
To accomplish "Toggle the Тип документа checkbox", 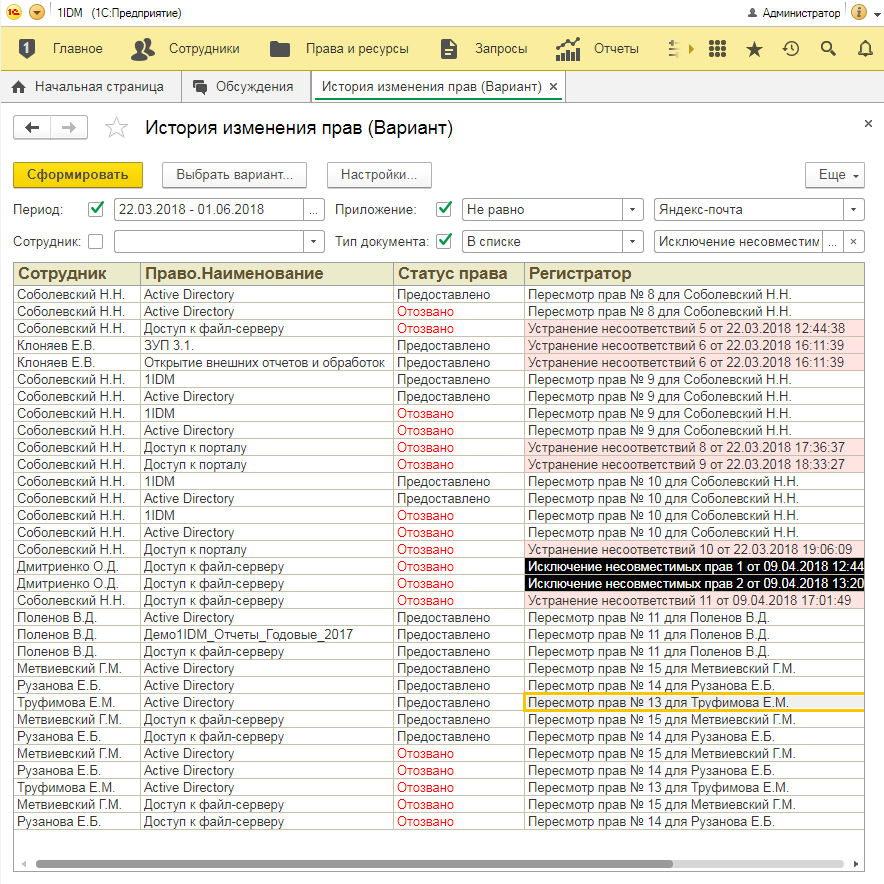I will [445, 241].
